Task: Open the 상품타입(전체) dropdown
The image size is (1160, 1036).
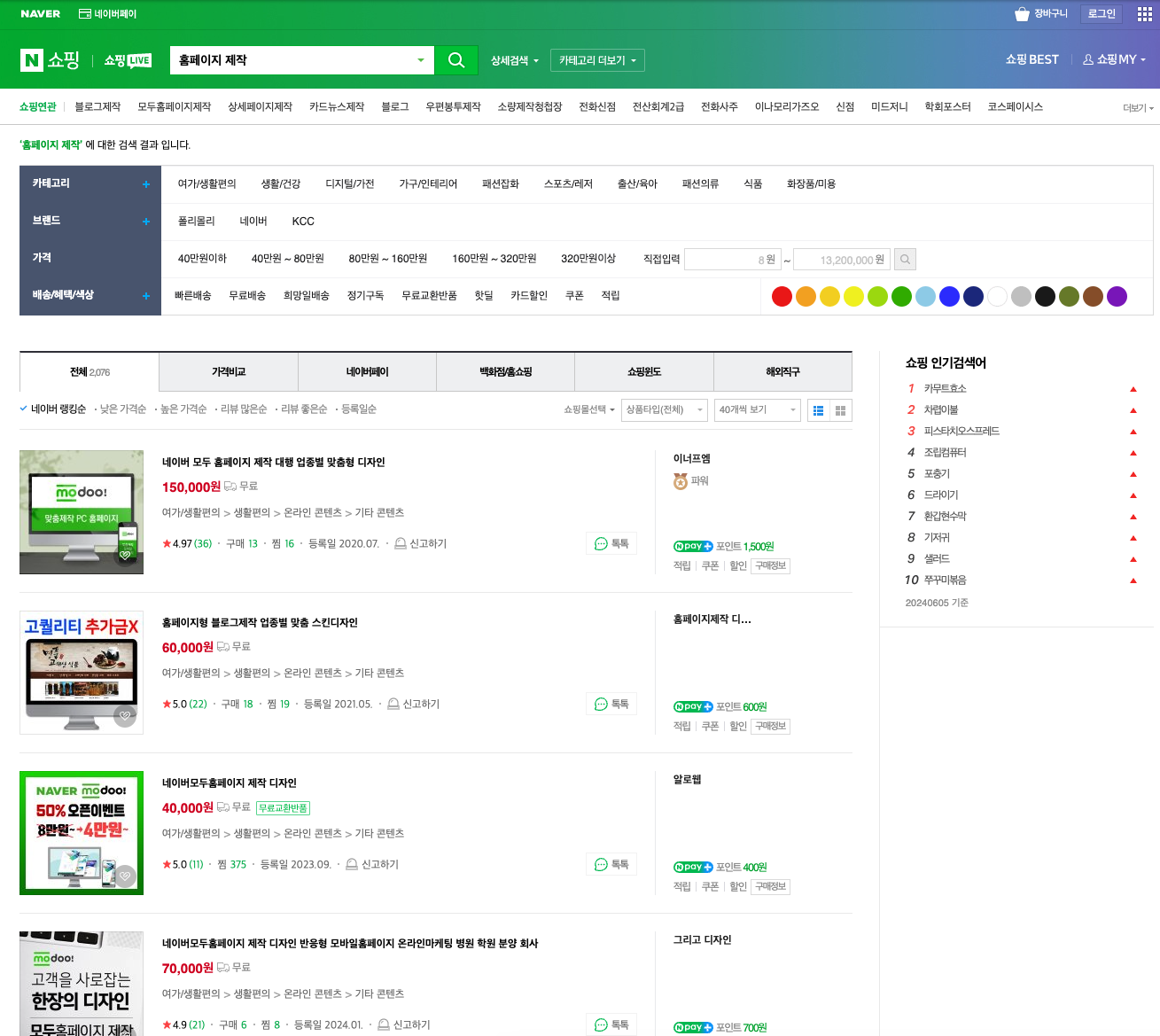Action: pos(665,410)
